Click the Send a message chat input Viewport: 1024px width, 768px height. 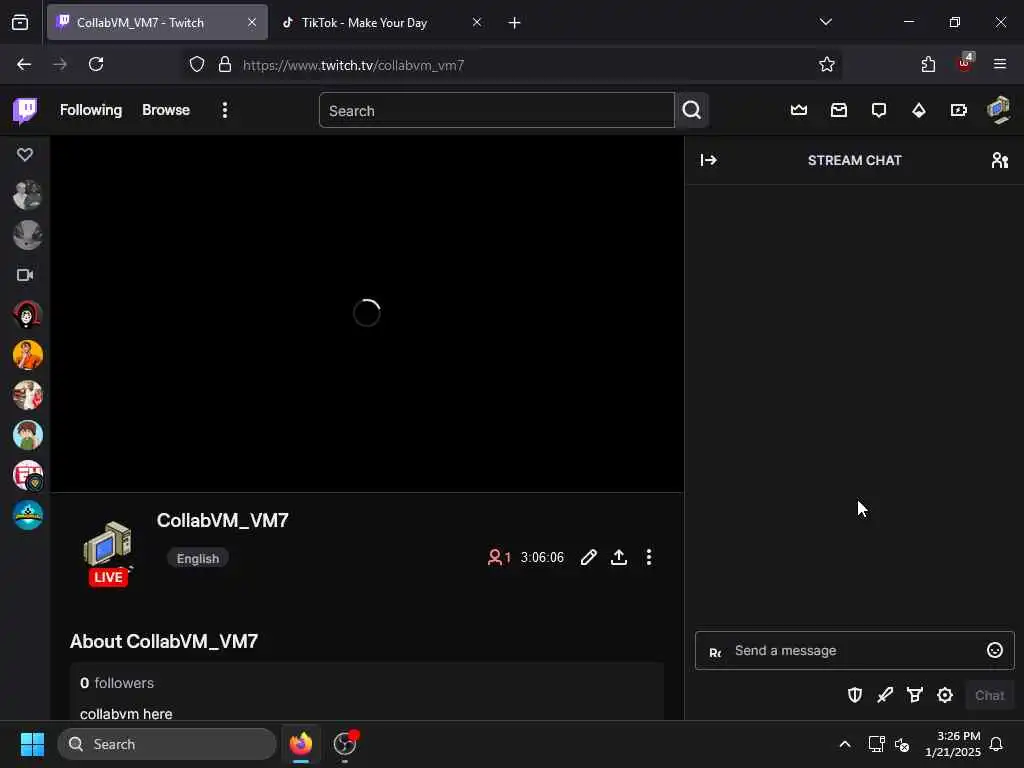point(854,650)
